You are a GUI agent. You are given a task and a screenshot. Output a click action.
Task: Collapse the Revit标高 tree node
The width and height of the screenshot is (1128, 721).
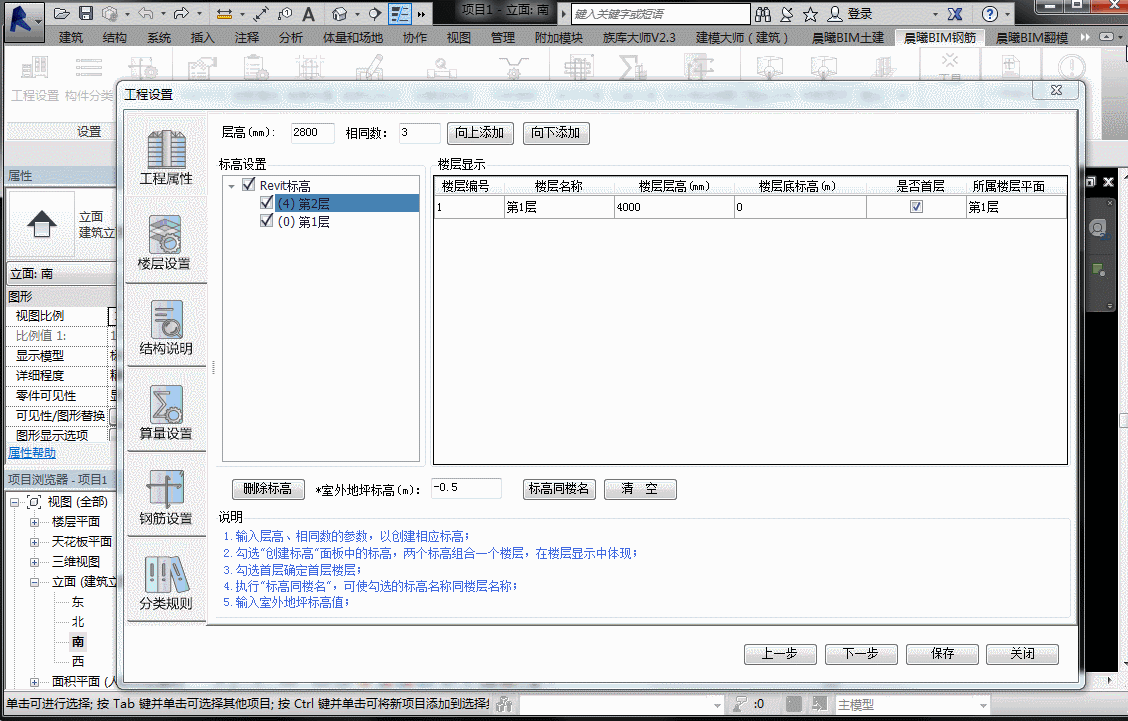(232, 186)
